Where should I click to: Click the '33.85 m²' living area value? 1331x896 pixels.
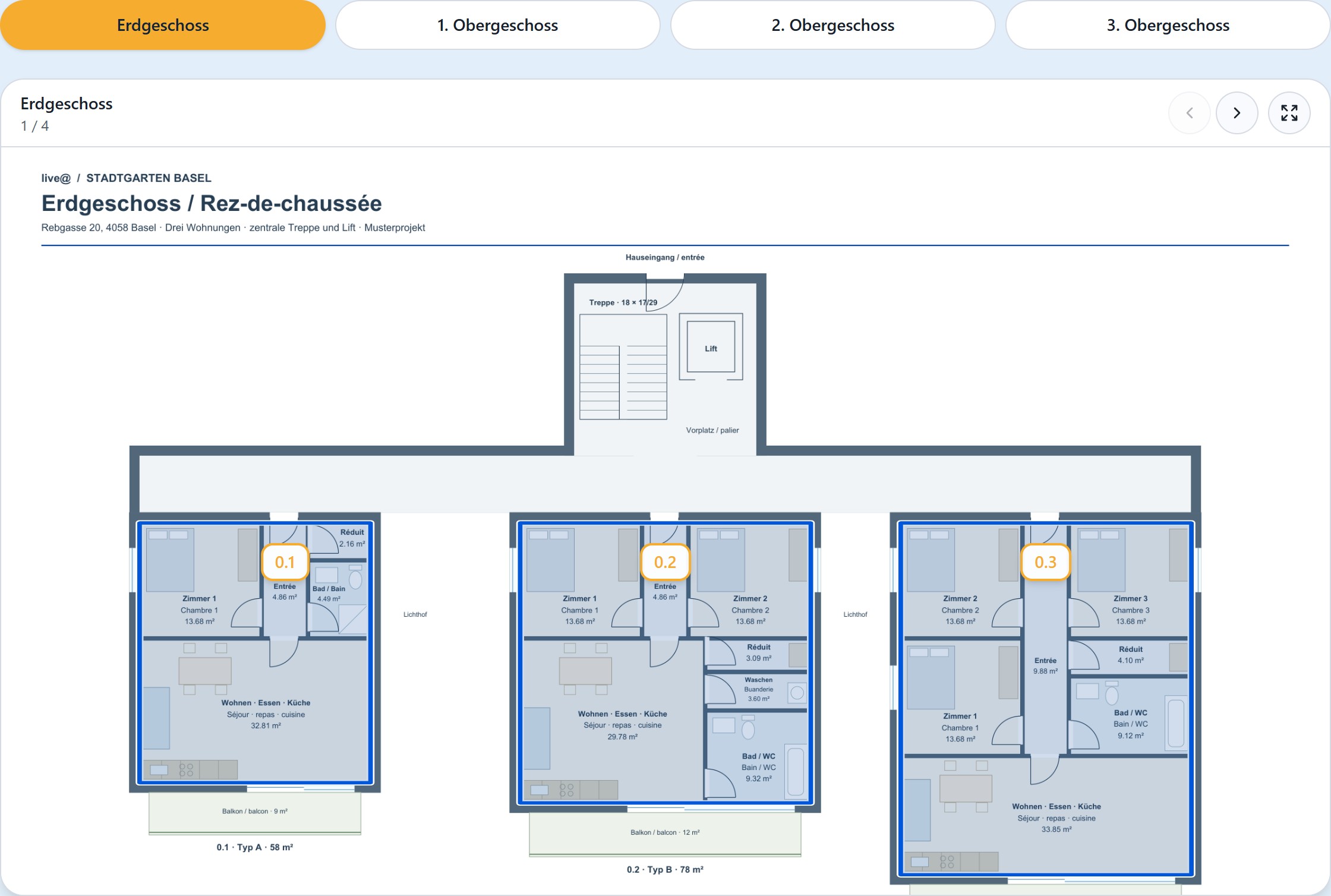click(x=1056, y=829)
